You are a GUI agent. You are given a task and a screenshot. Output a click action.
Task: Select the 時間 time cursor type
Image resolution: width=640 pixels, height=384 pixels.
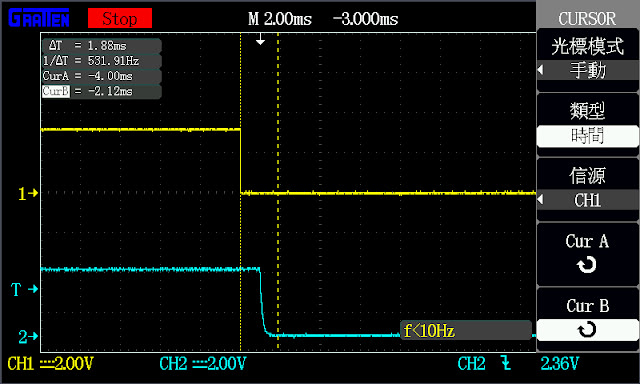(588, 136)
